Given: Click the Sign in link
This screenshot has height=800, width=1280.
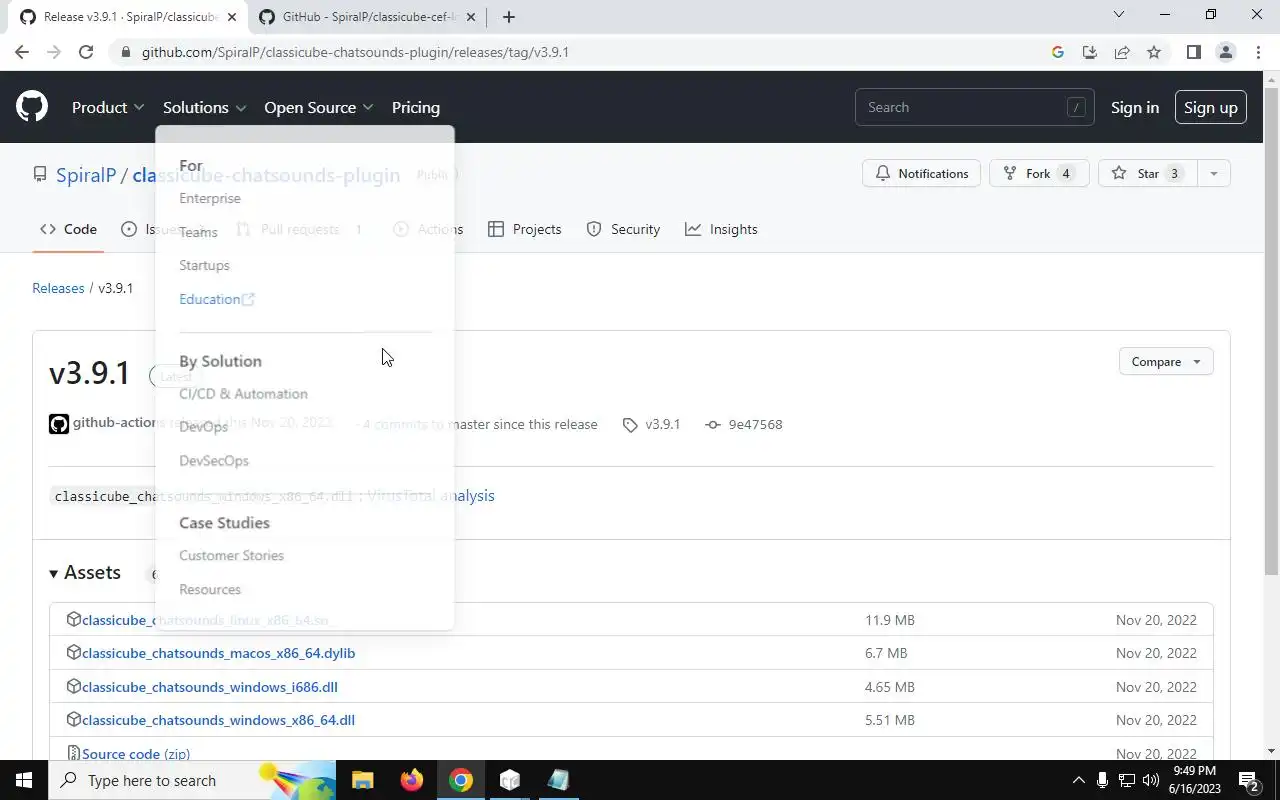Looking at the screenshot, I should pyautogui.click(x=1135, y=107).
